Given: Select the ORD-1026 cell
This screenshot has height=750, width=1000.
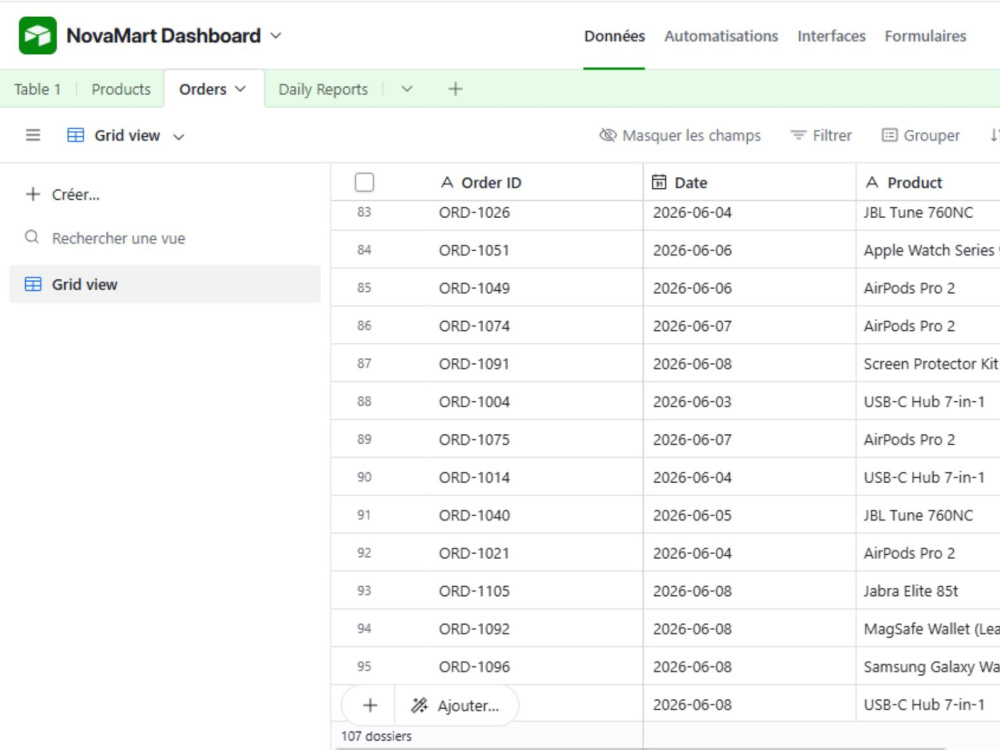Looking at the screenshot, I should 537,213.
